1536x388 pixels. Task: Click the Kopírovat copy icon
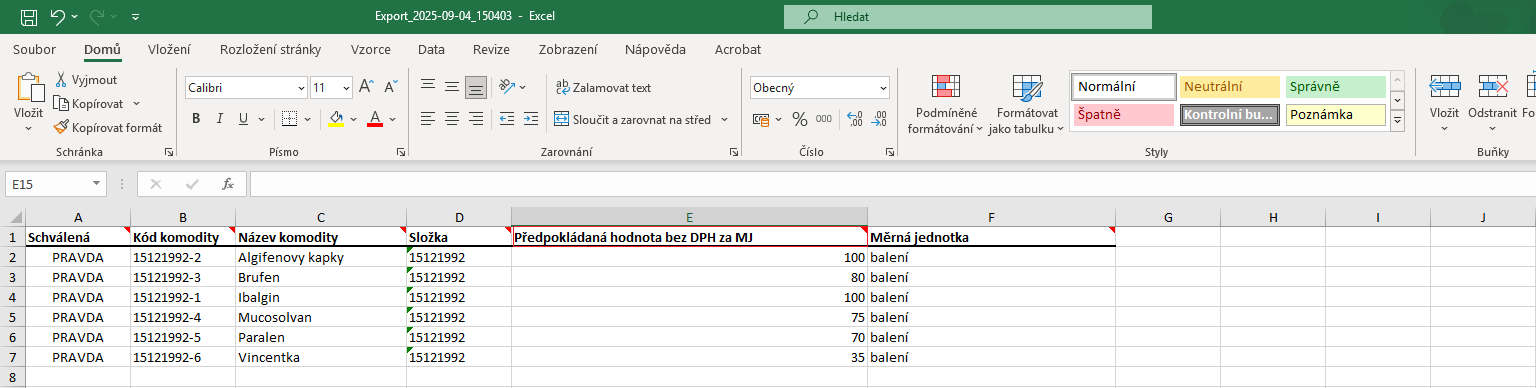pyautogui.click(x=61, y=103)
